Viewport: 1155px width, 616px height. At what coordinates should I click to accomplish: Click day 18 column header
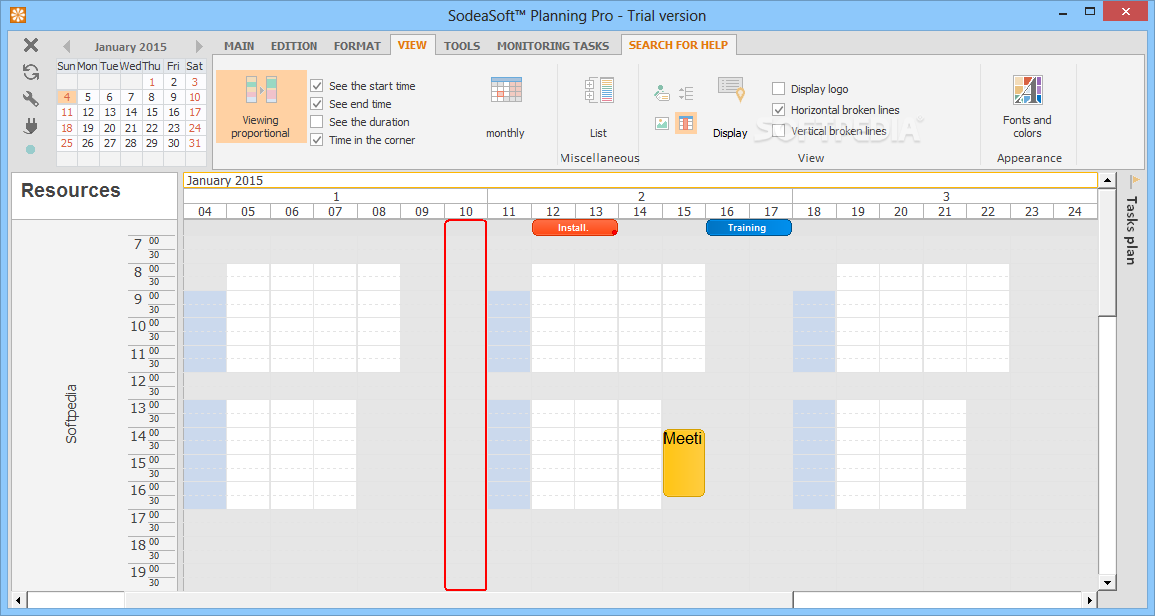click(x=814, y=211)
